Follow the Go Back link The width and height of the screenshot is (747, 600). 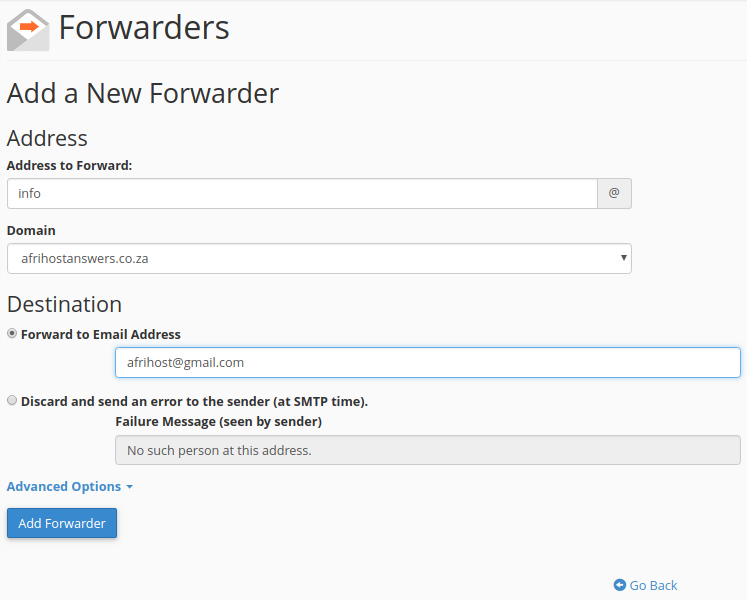[653, 585]
